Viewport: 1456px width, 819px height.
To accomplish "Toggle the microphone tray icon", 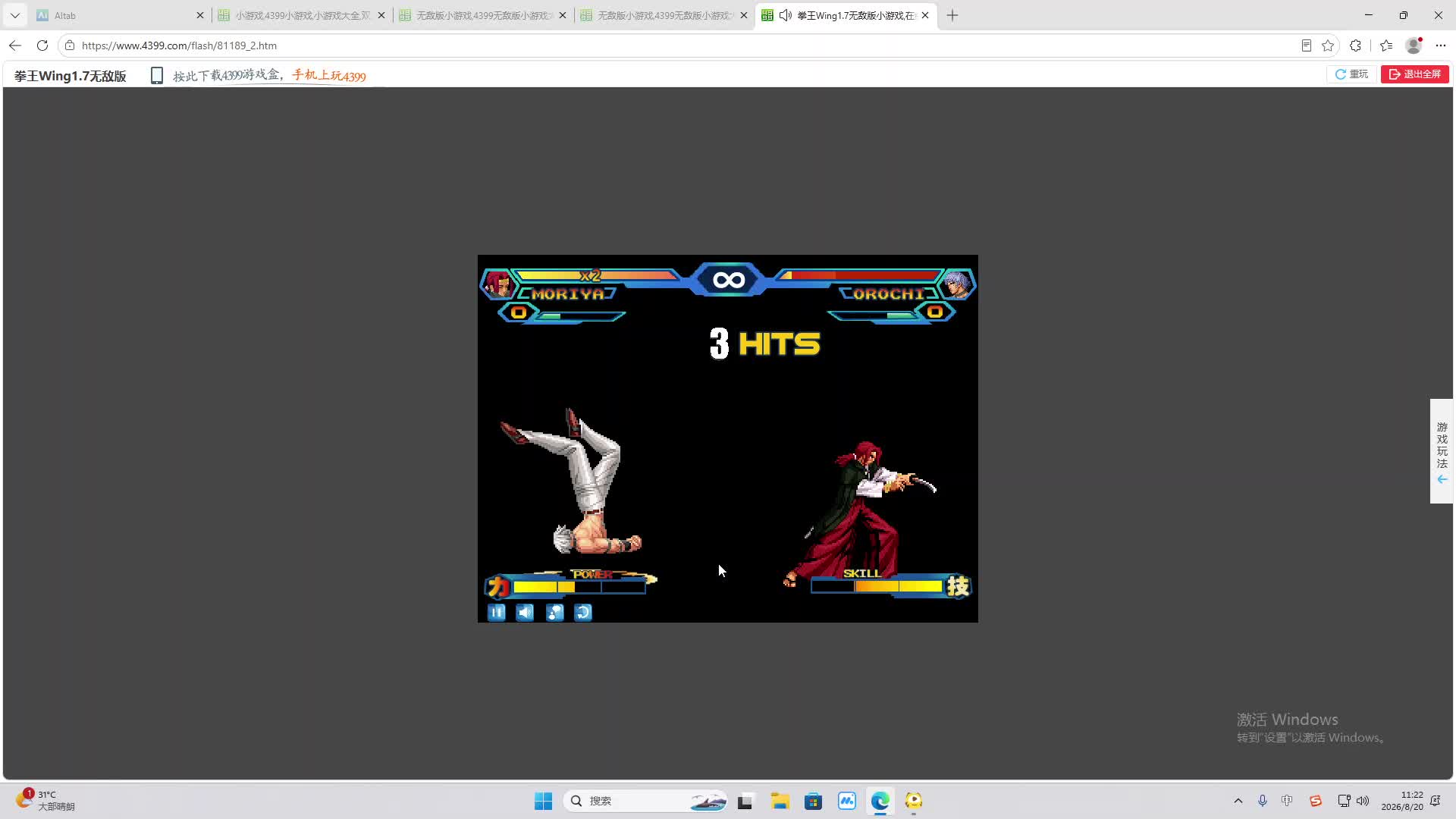I will (1263, 801).
